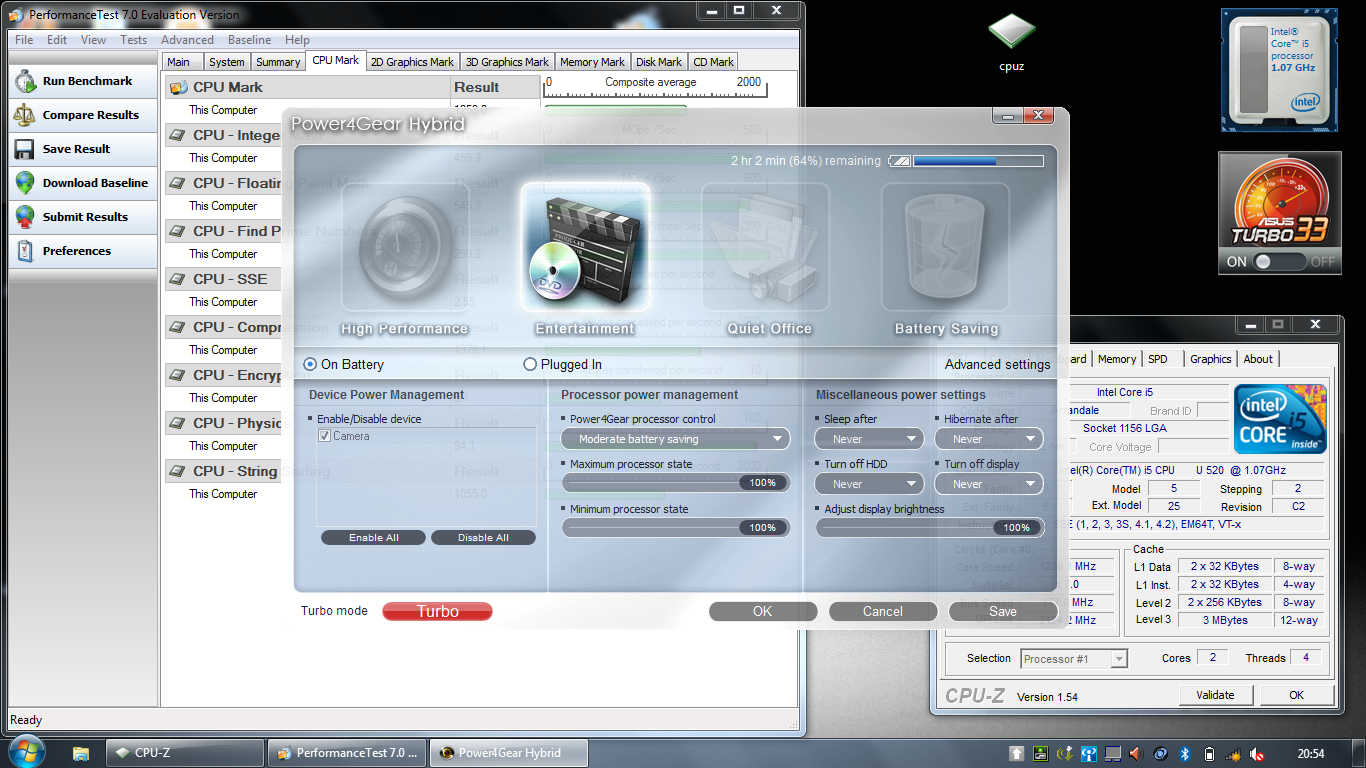The width and height of the screenshot is (1366, 768).
Task: Click Download Baseline globe icon
Action: pyautogui.click(x=25, y=183)
